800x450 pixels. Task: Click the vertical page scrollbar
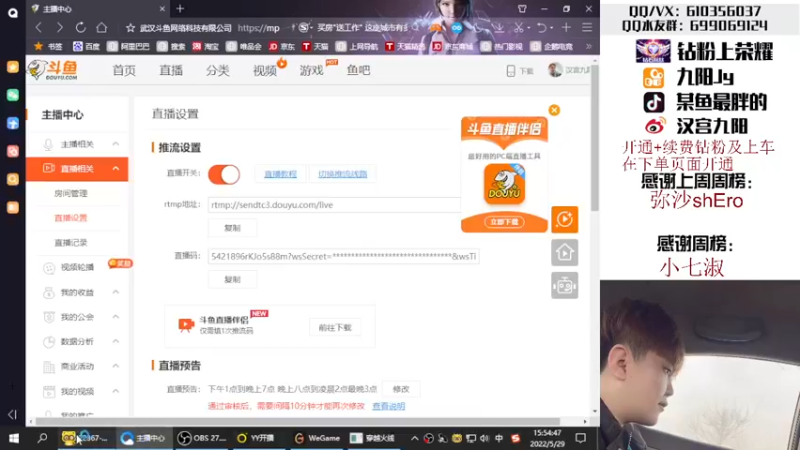(x=595, y=138)
